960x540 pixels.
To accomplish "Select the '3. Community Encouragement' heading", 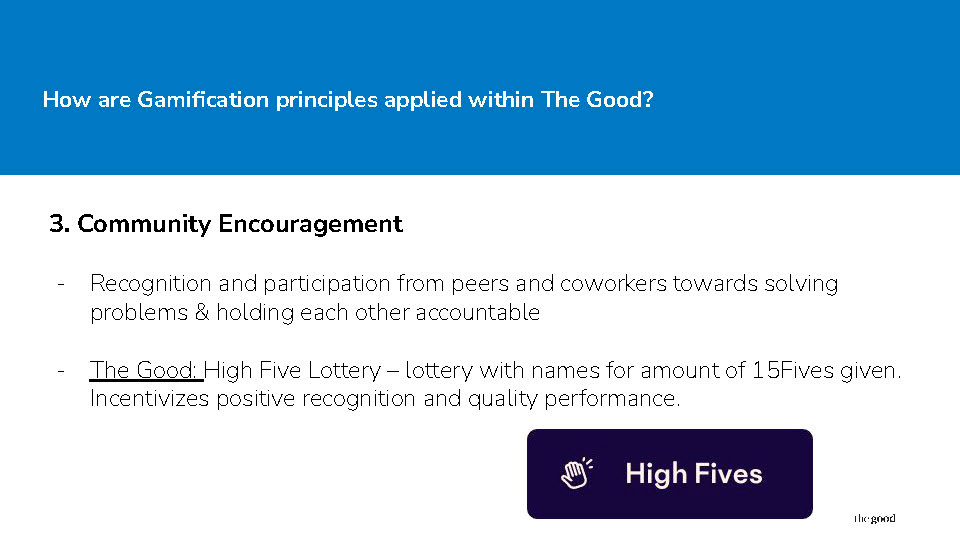I will 226,224.
